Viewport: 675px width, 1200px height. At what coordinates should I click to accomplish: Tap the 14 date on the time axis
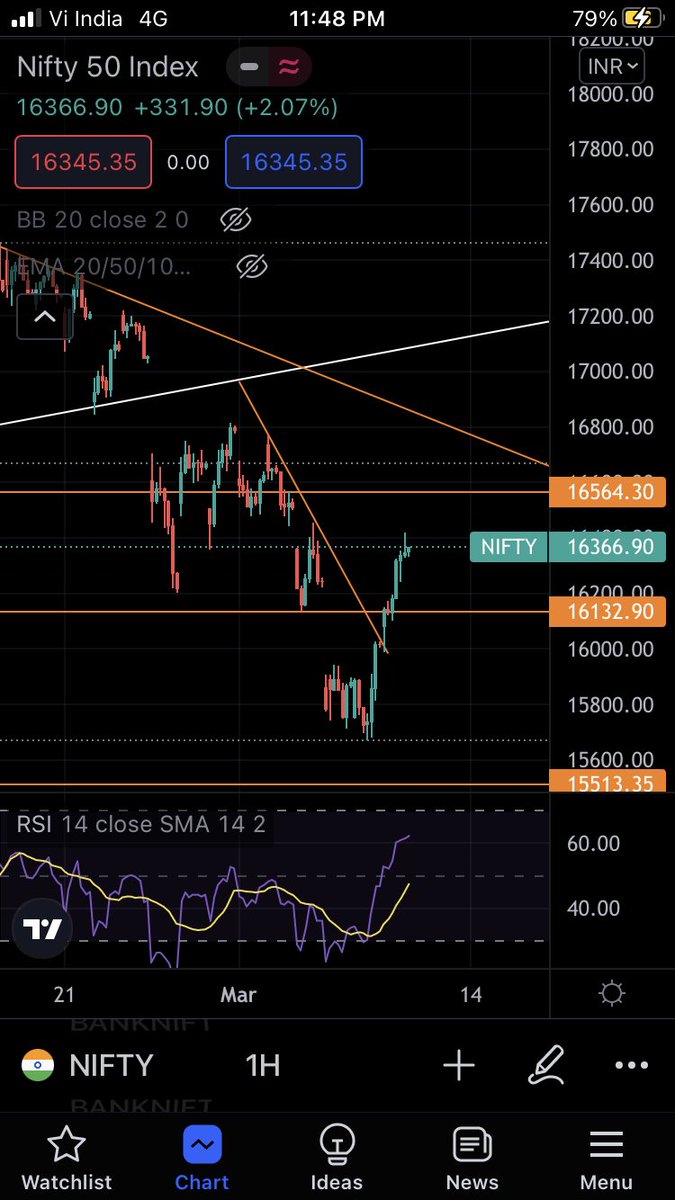tap(471, 995)
